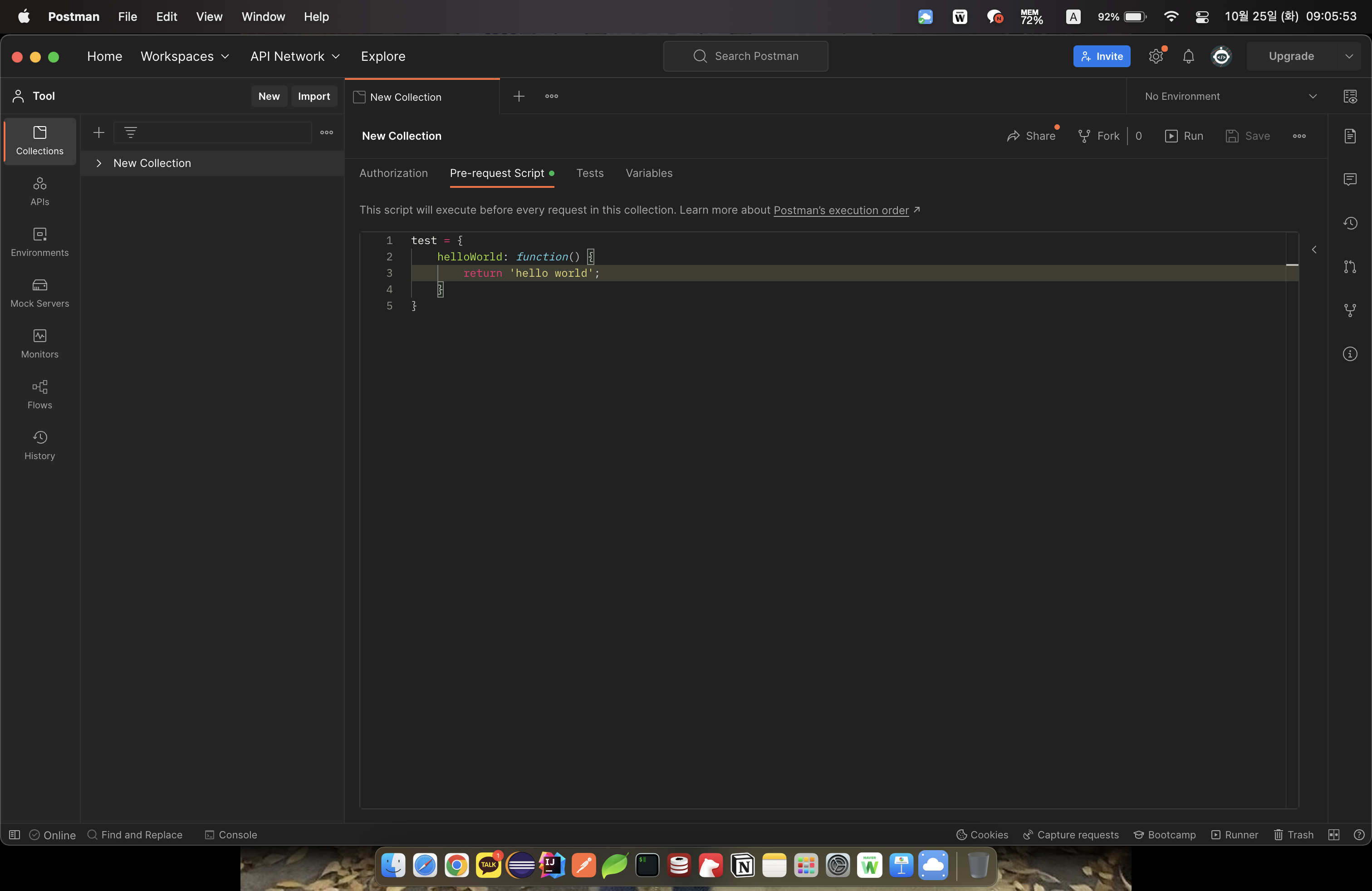Open the Monitors sidebar section
The image size is (1372, 891).
pos(40,343)
